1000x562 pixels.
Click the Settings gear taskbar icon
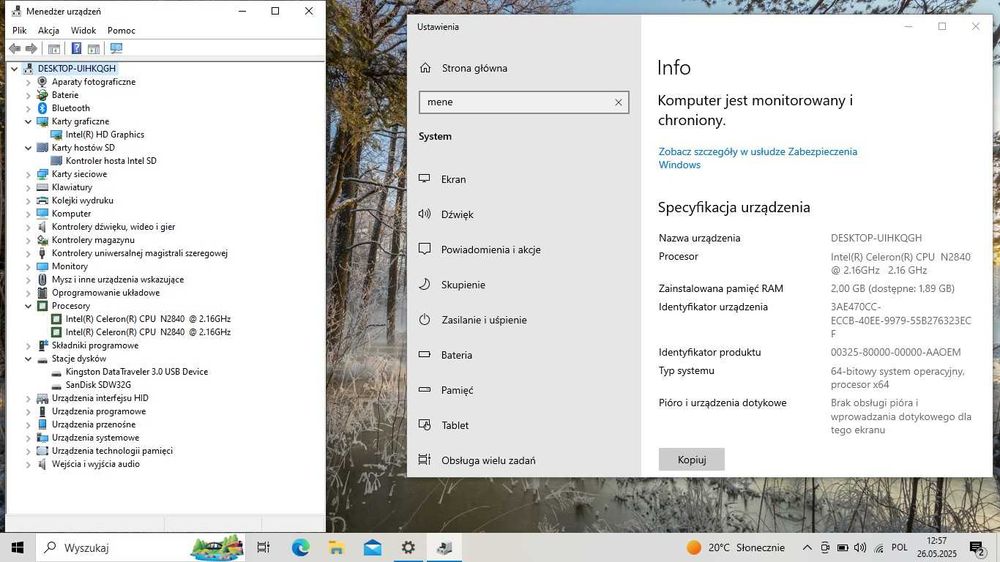coord(408,547)
